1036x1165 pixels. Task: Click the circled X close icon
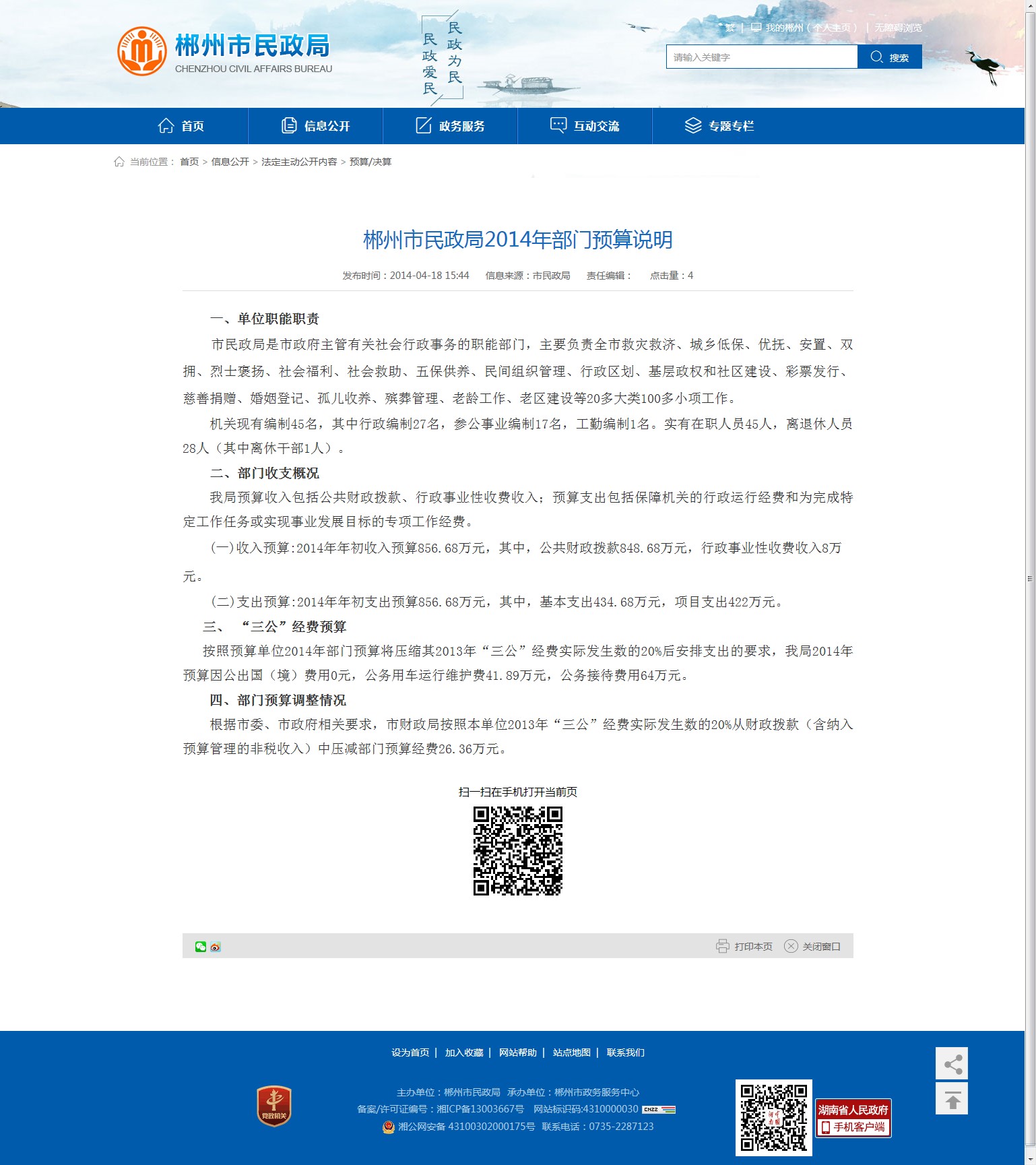coord(791,946)
